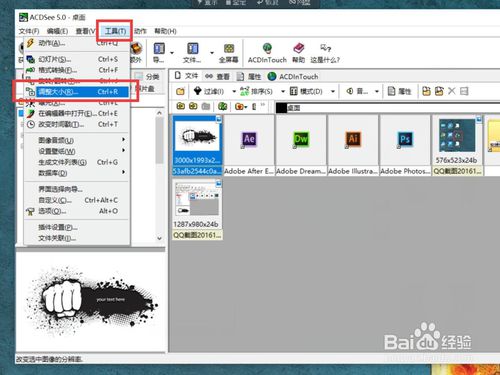Open the 帮助(H) menu
The image size is (500, 375).
point(165,31)
